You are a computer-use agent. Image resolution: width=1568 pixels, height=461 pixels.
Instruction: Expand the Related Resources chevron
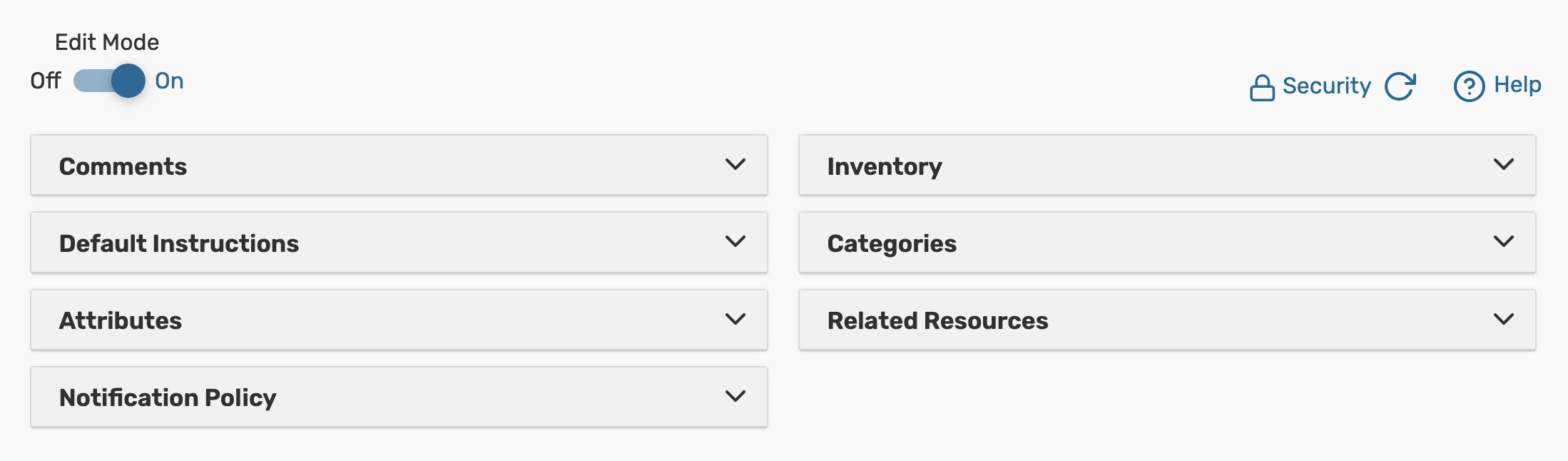pyautogui.click(x=1503, y=319)
